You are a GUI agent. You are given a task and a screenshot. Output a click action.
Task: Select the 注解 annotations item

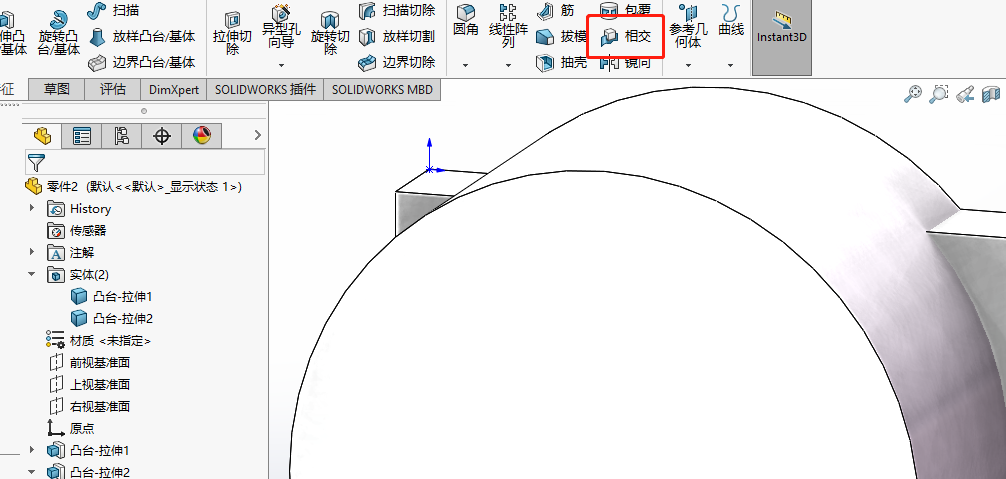[x=71, y=253]
